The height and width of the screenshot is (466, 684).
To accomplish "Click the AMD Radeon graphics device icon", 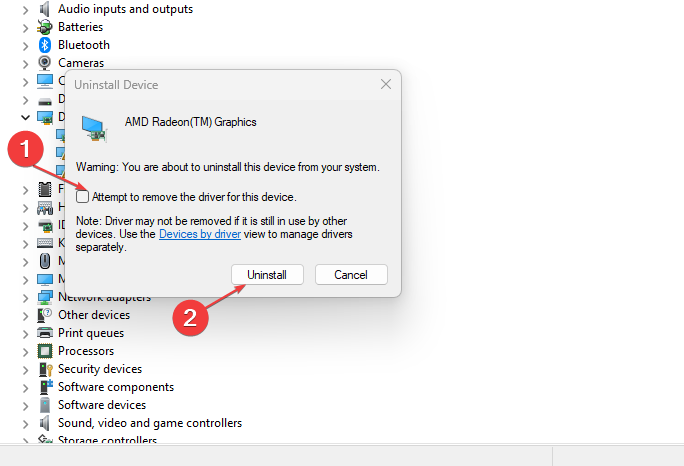I will point(94,129).
